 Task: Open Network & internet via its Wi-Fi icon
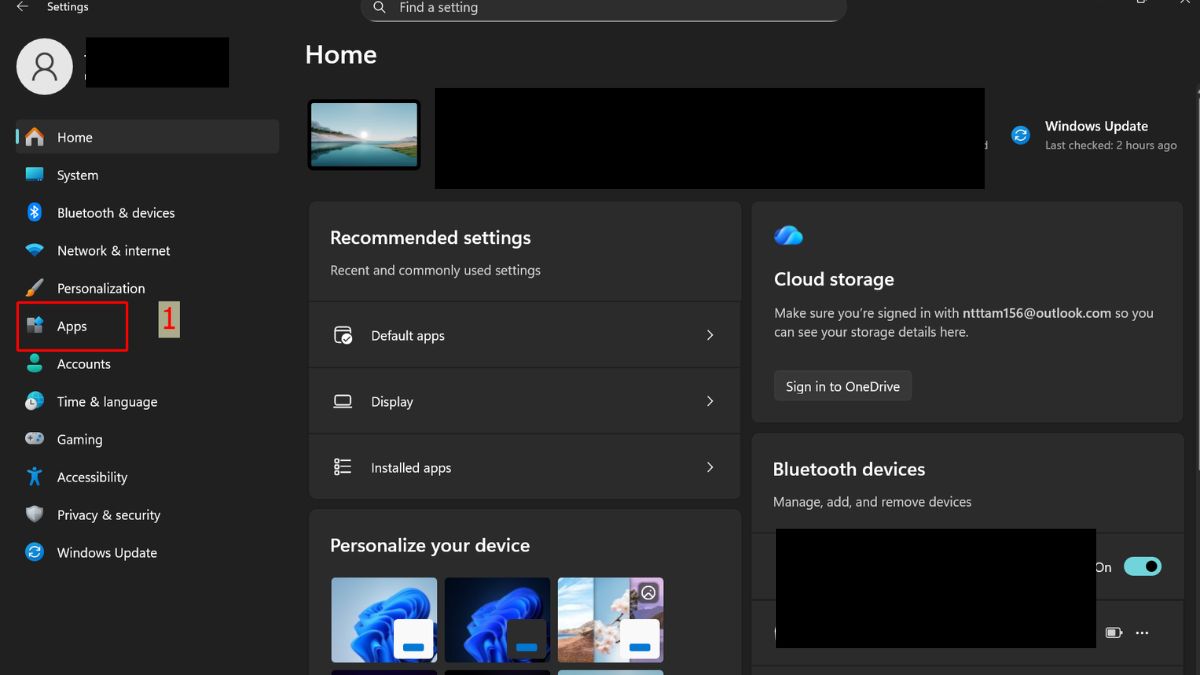(x=34, y=251)
